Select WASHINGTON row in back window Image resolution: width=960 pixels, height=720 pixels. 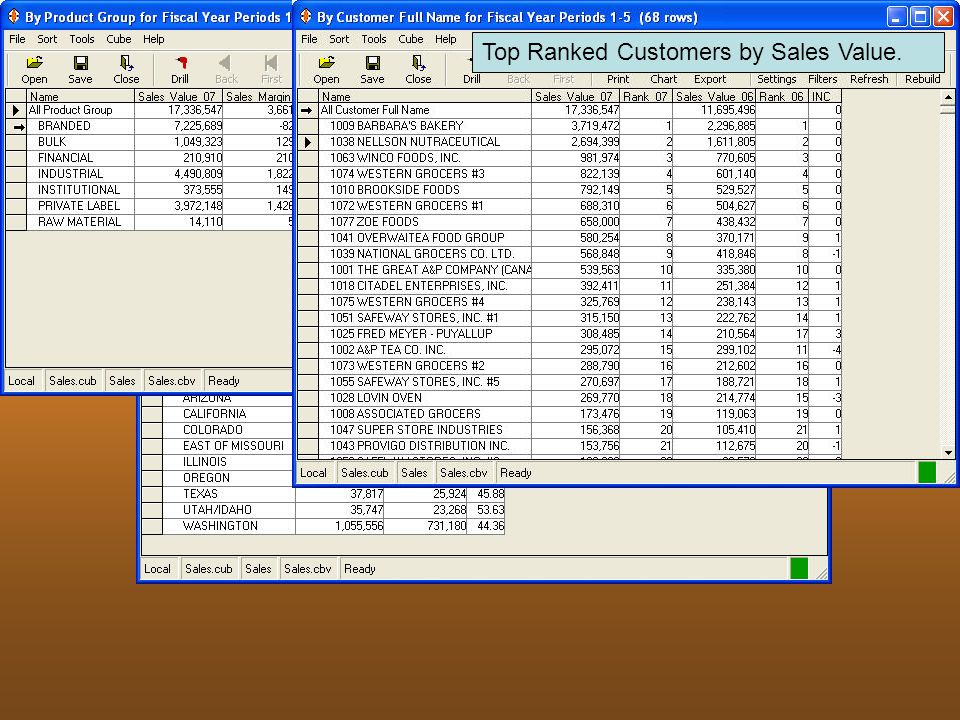[323, 525]
